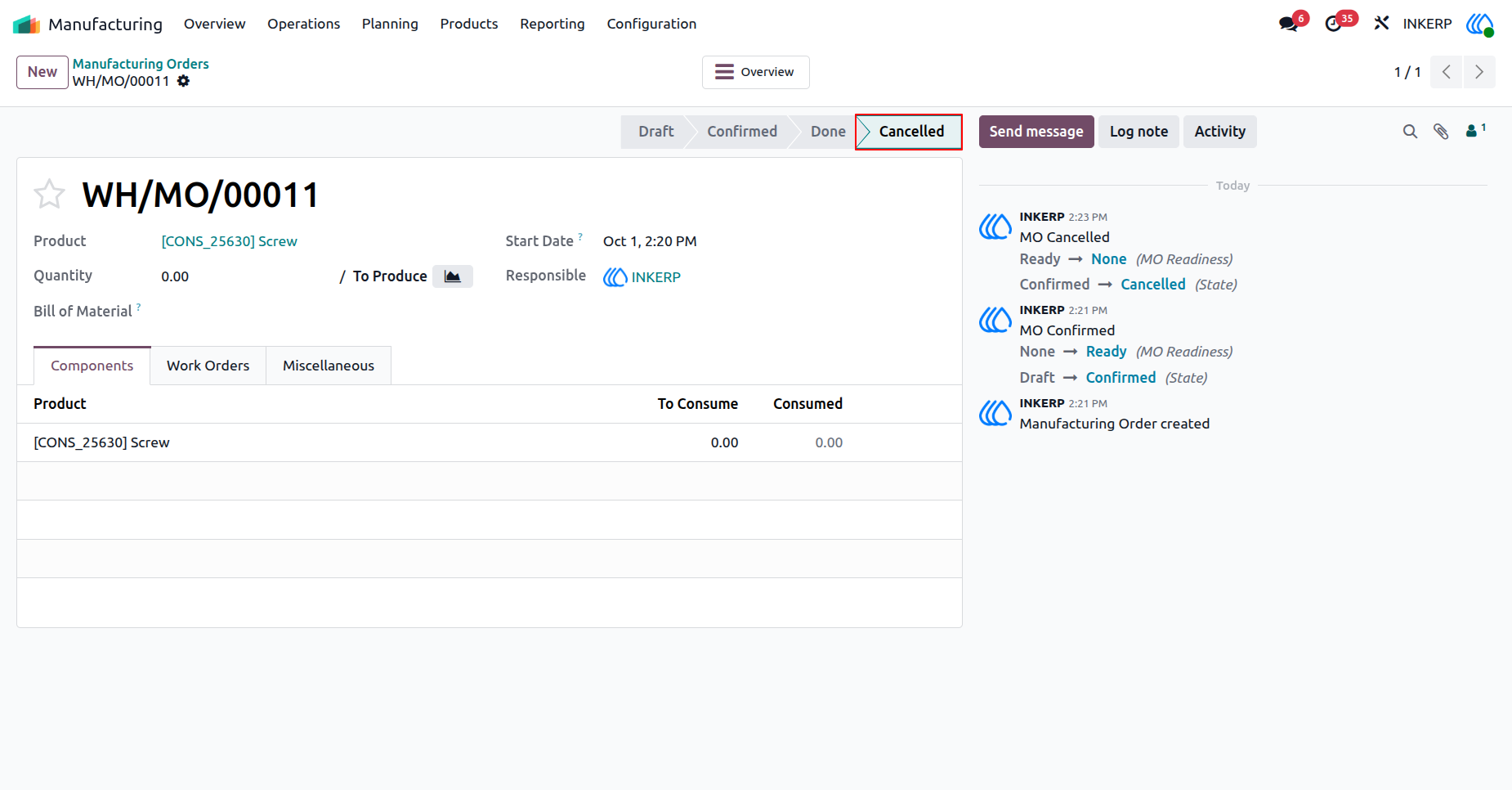Click the Overview hamburger button
The height and width of the screenshot is (790, 1512).
pos(756,72)
